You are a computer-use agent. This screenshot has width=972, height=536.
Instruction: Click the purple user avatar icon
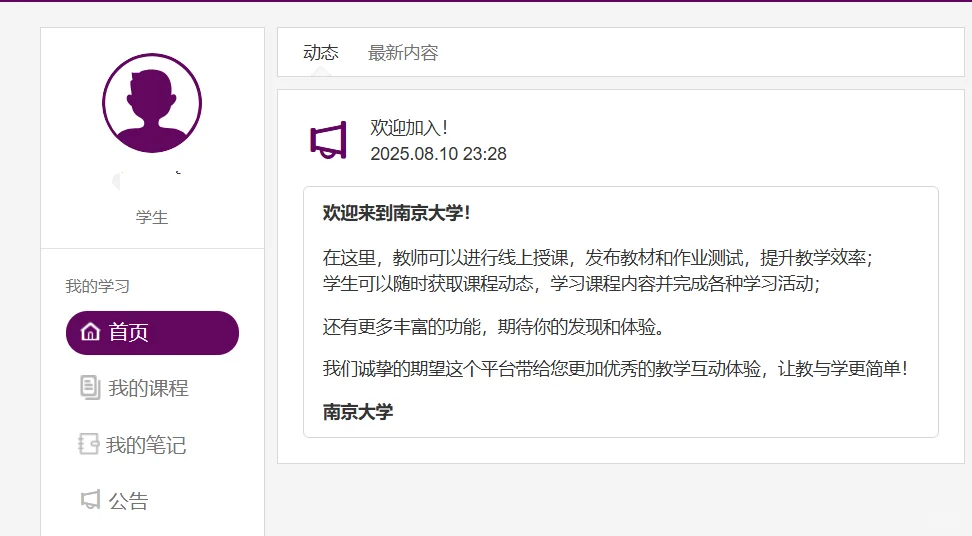[x=152, y=103]
